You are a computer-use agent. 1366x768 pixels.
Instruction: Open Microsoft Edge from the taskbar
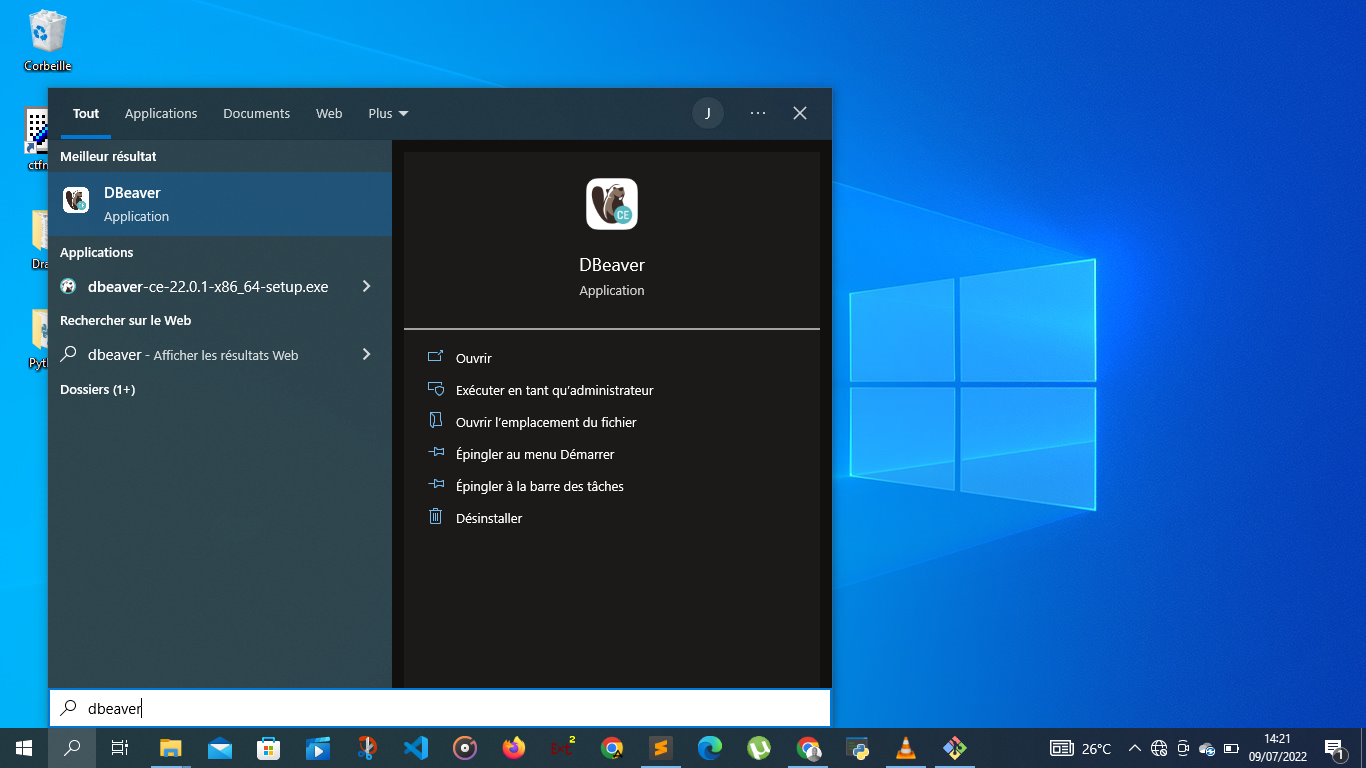710,748
